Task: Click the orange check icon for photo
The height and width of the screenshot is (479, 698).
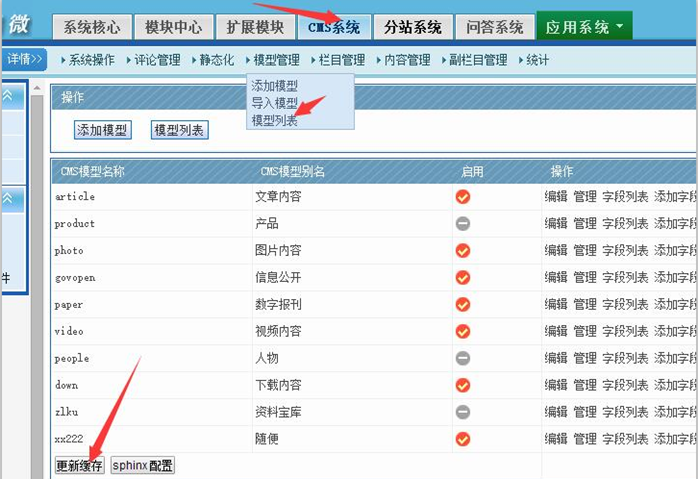Action: click(463, 251)
